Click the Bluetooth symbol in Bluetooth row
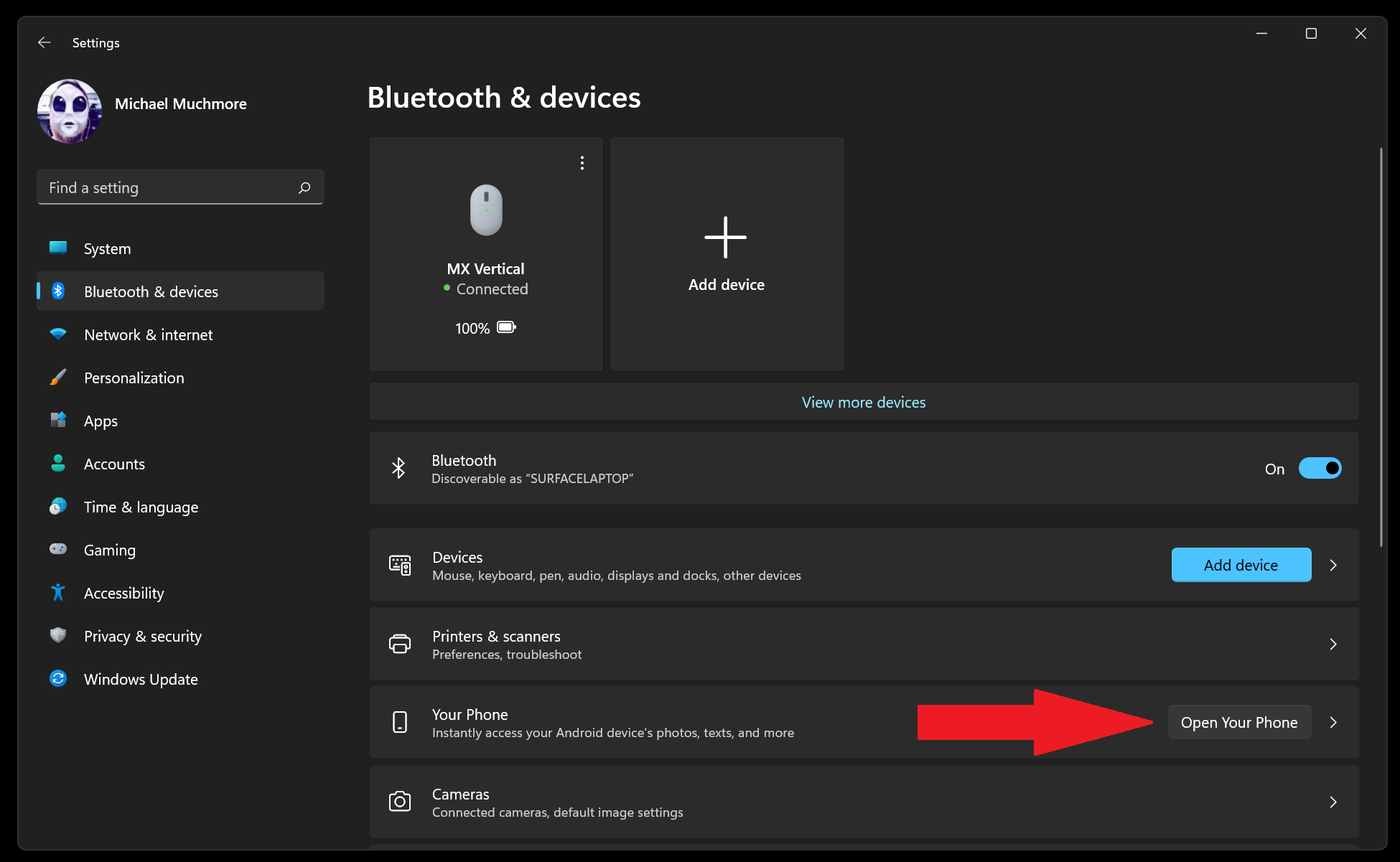This screenshot has height=862, width=1400. 398,468
